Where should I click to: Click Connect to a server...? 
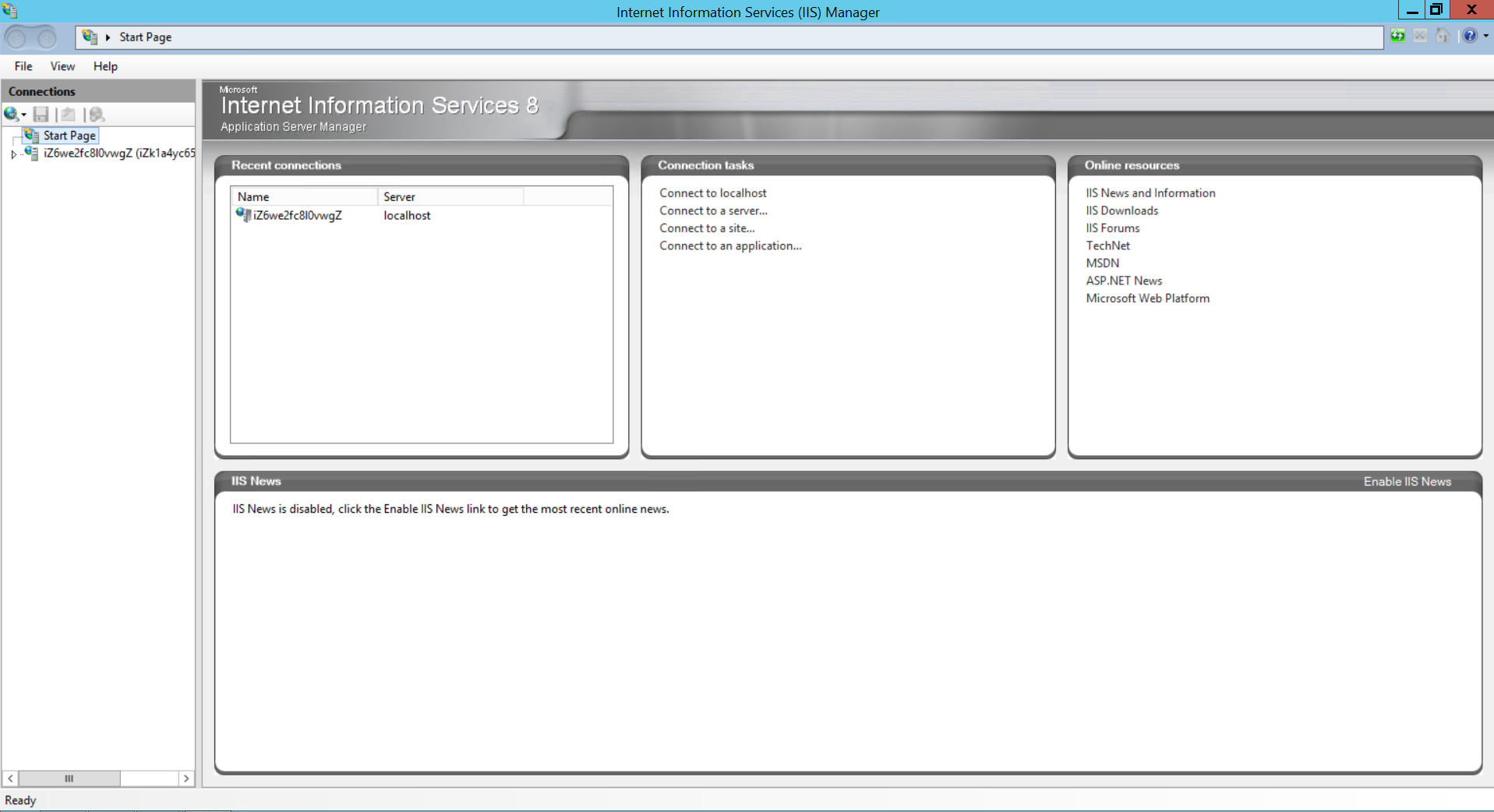(x=713, y=211)
